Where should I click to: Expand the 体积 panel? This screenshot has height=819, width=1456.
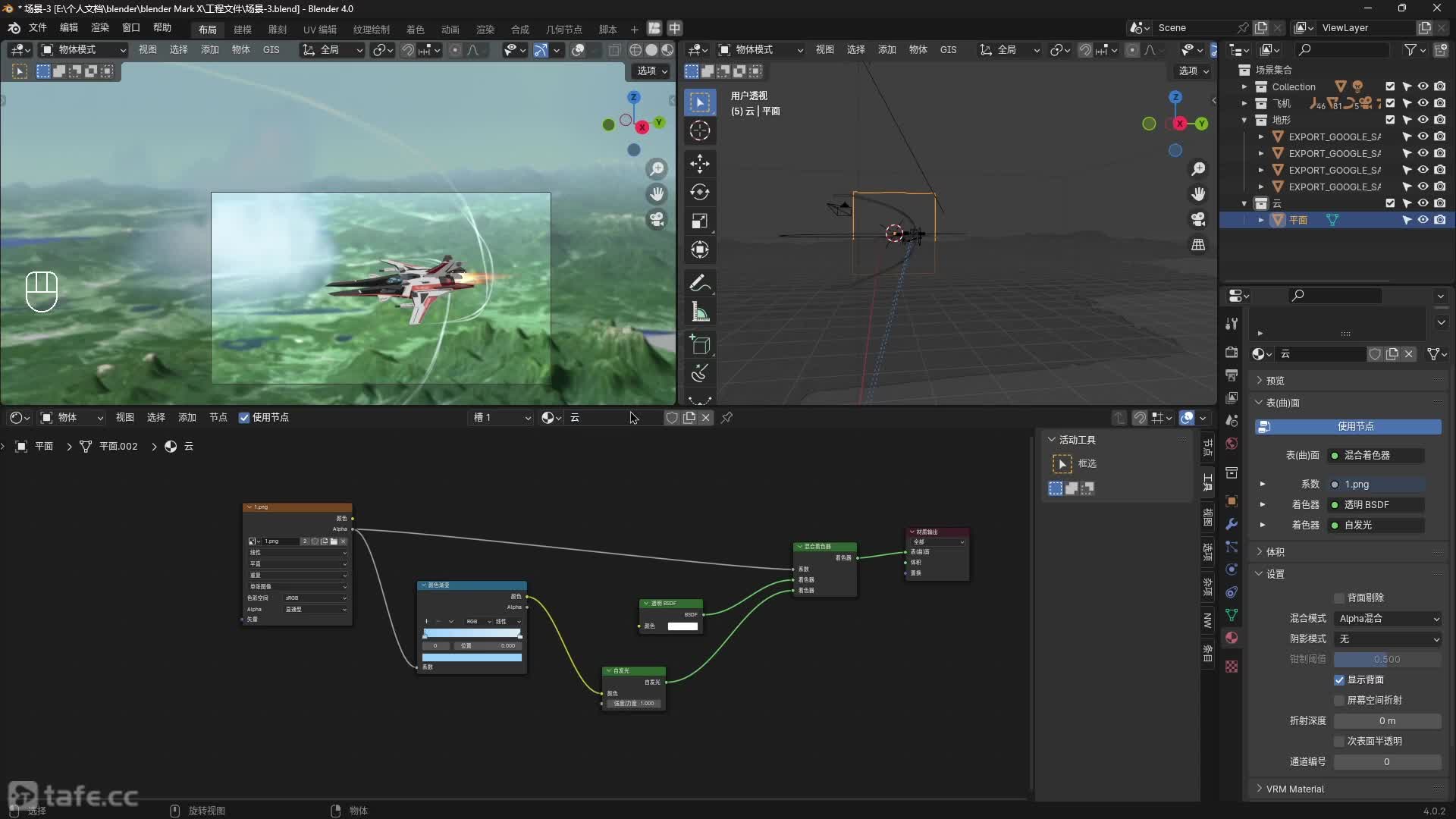pyautogui.click(x=1274, y=551)
